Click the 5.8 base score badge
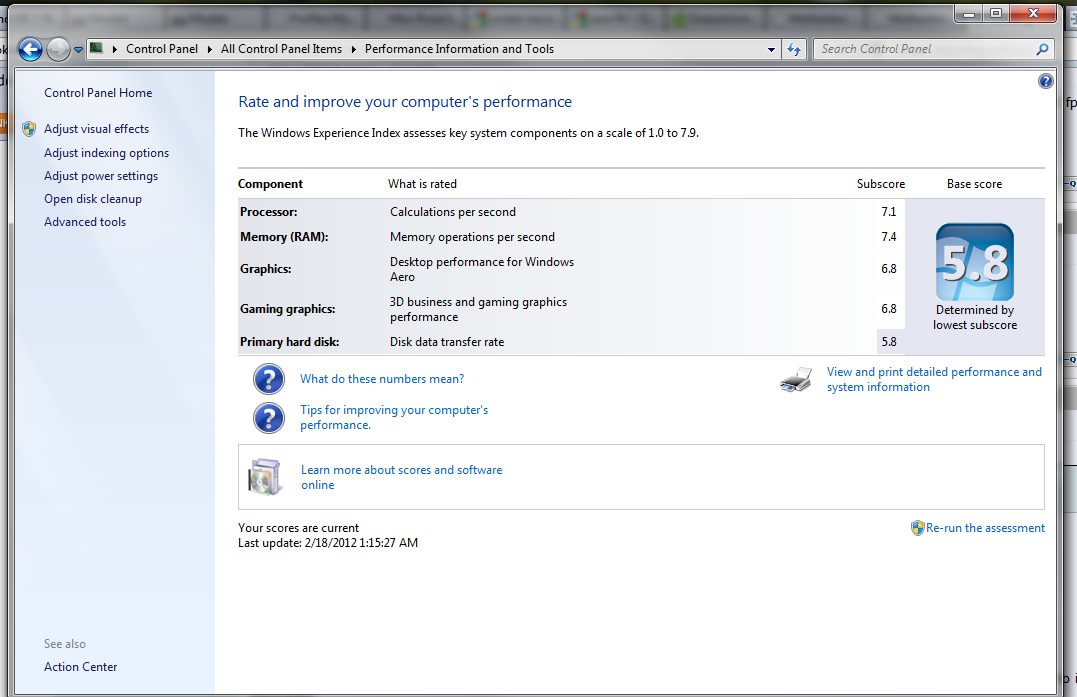 click(975, 262)
